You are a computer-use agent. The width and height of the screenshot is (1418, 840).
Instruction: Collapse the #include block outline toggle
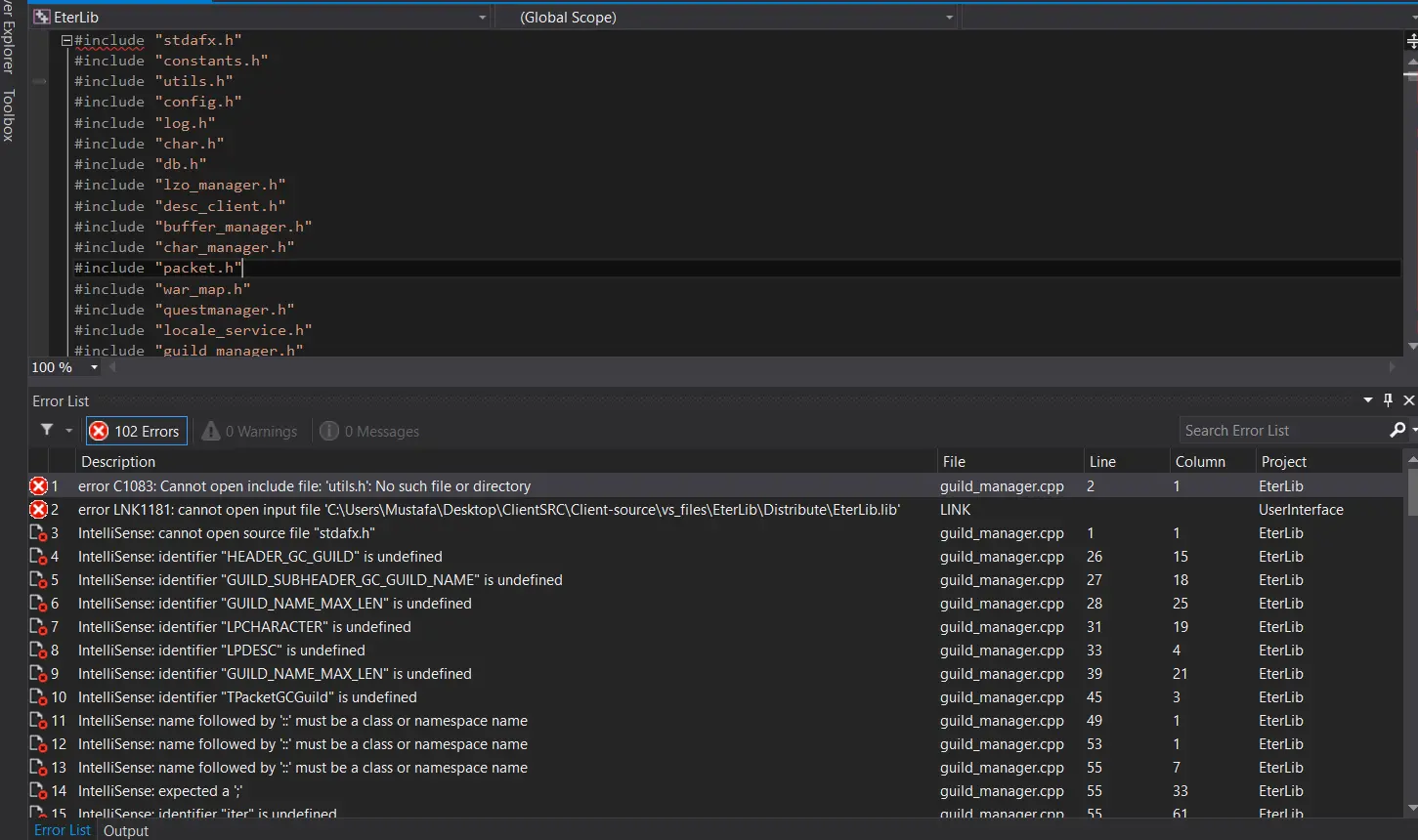click(x=66, y=41)
